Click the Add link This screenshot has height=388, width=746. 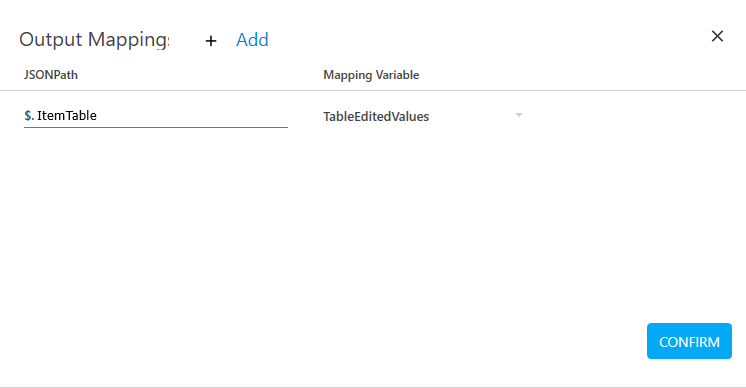[x=252, y=39]
